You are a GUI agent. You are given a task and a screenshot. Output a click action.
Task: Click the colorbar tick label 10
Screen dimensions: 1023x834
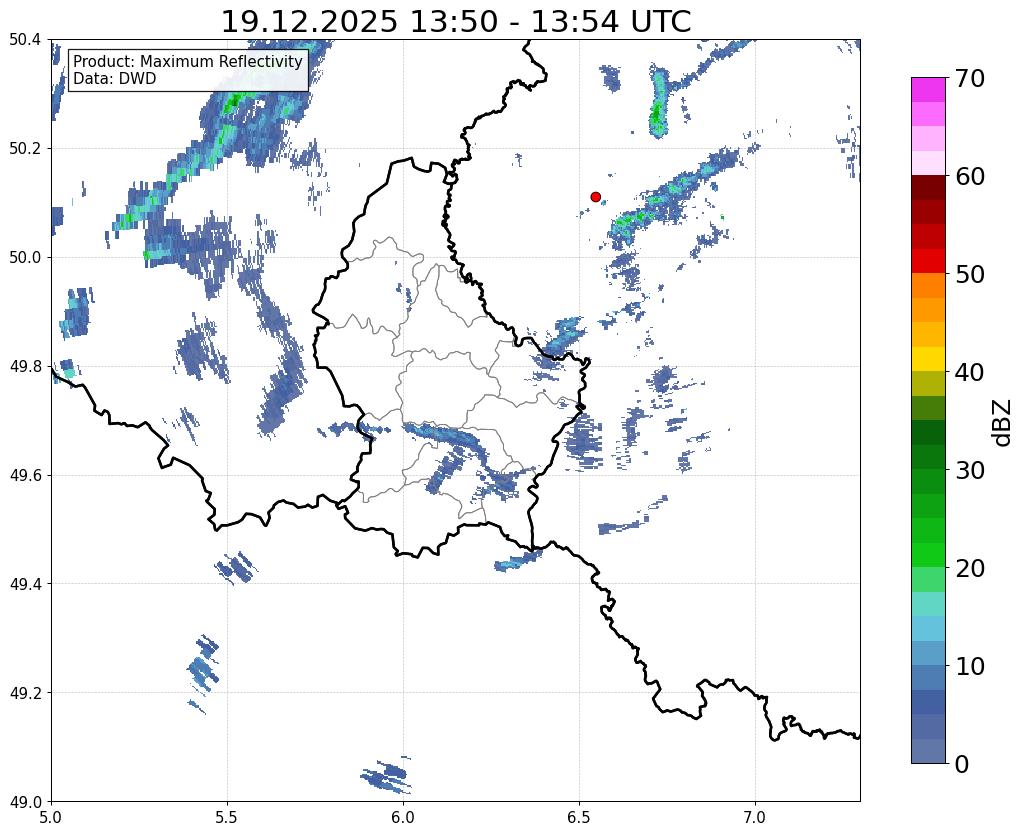click(969, 666)
